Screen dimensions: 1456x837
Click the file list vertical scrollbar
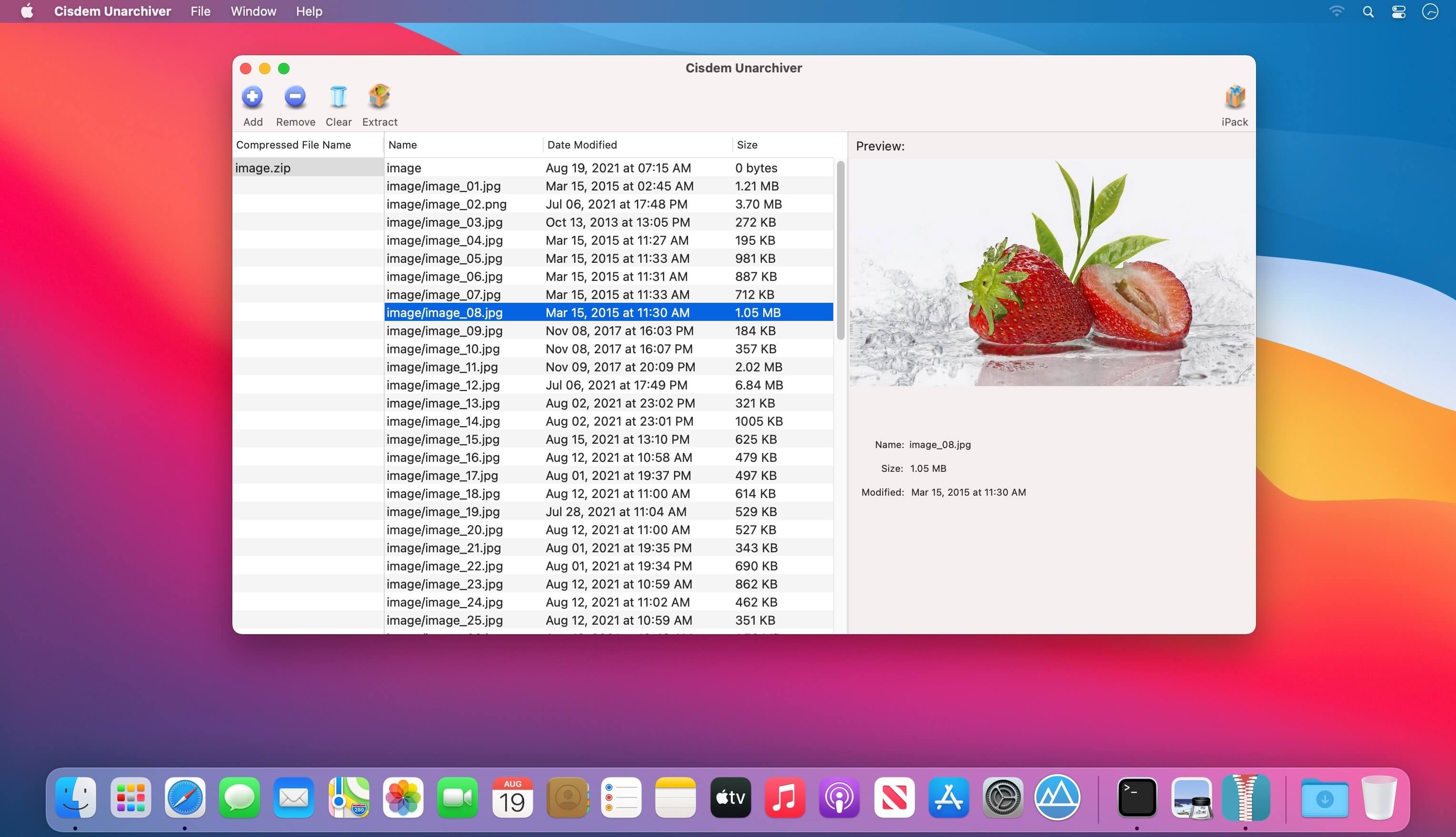coord(840,250)
